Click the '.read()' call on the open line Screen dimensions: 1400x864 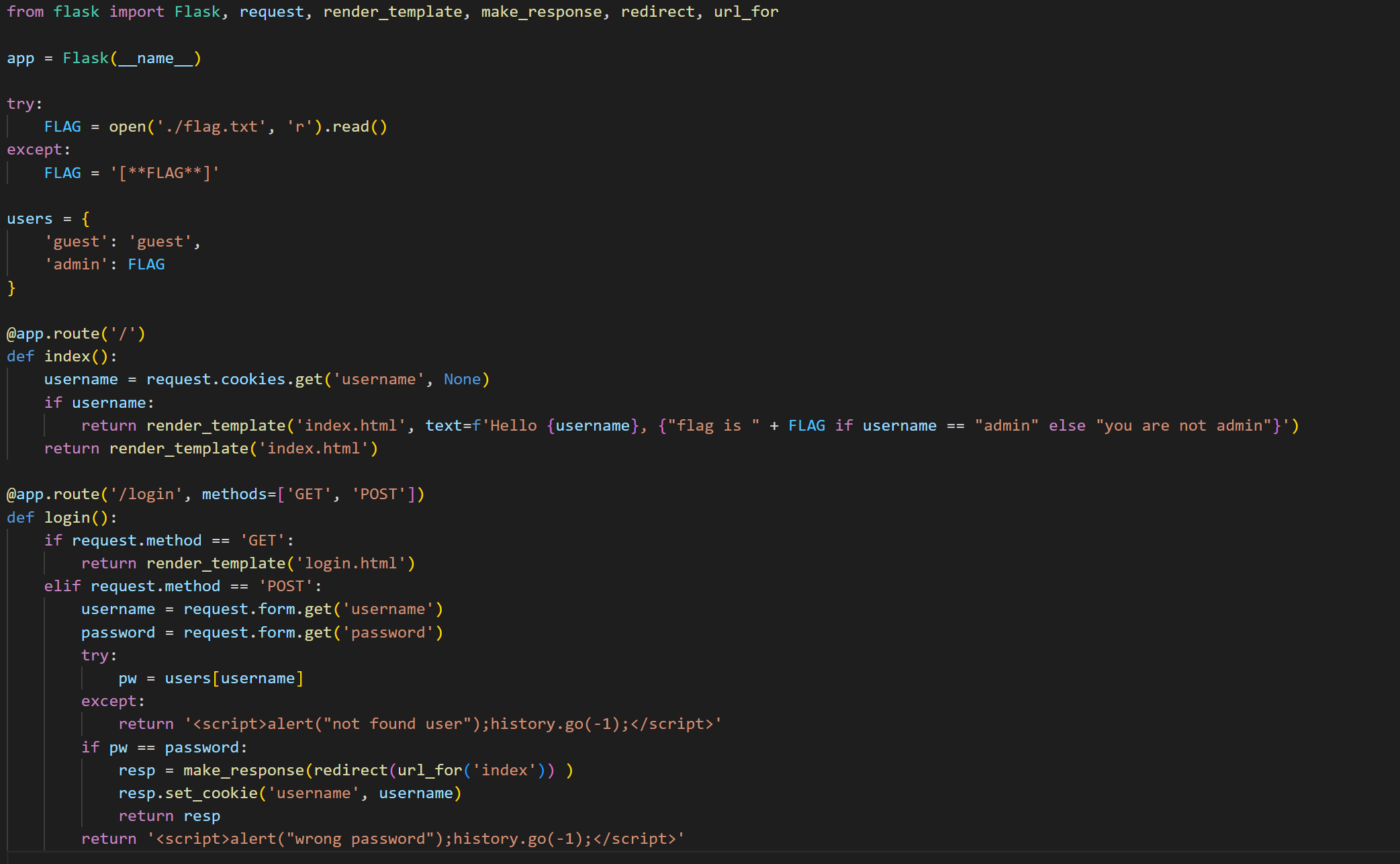tap(355, 127)
